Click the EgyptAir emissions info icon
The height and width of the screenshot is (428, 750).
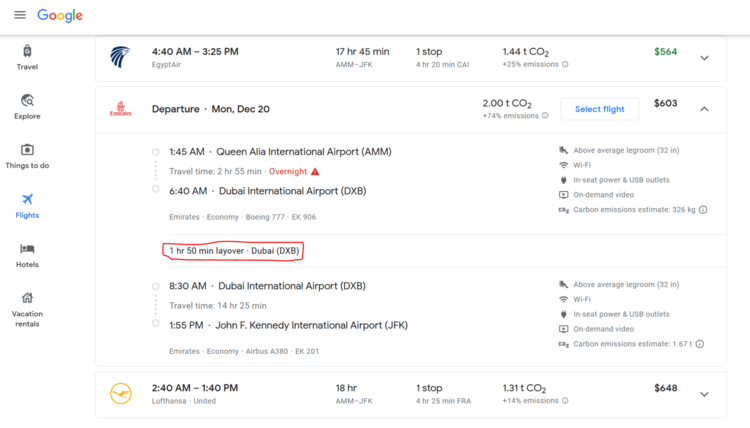[x=565, y=65]
